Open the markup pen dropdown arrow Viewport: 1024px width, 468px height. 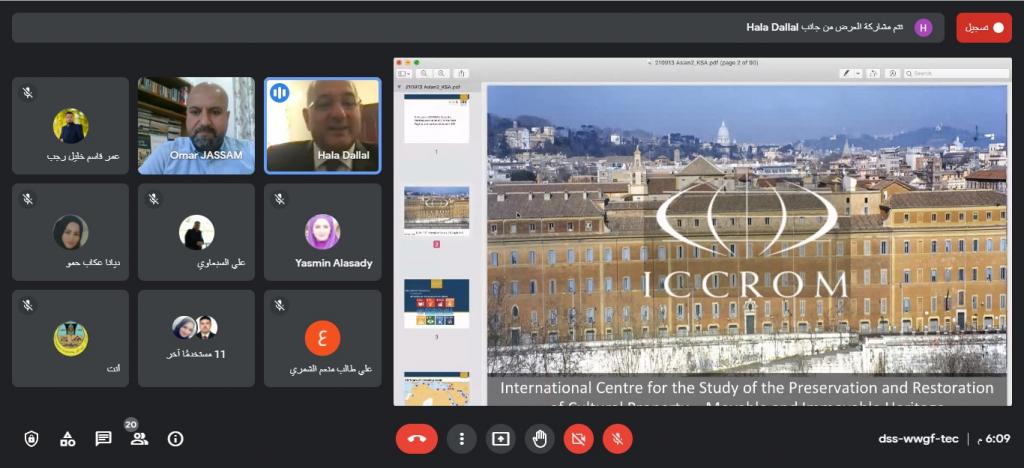click(858, 73)
